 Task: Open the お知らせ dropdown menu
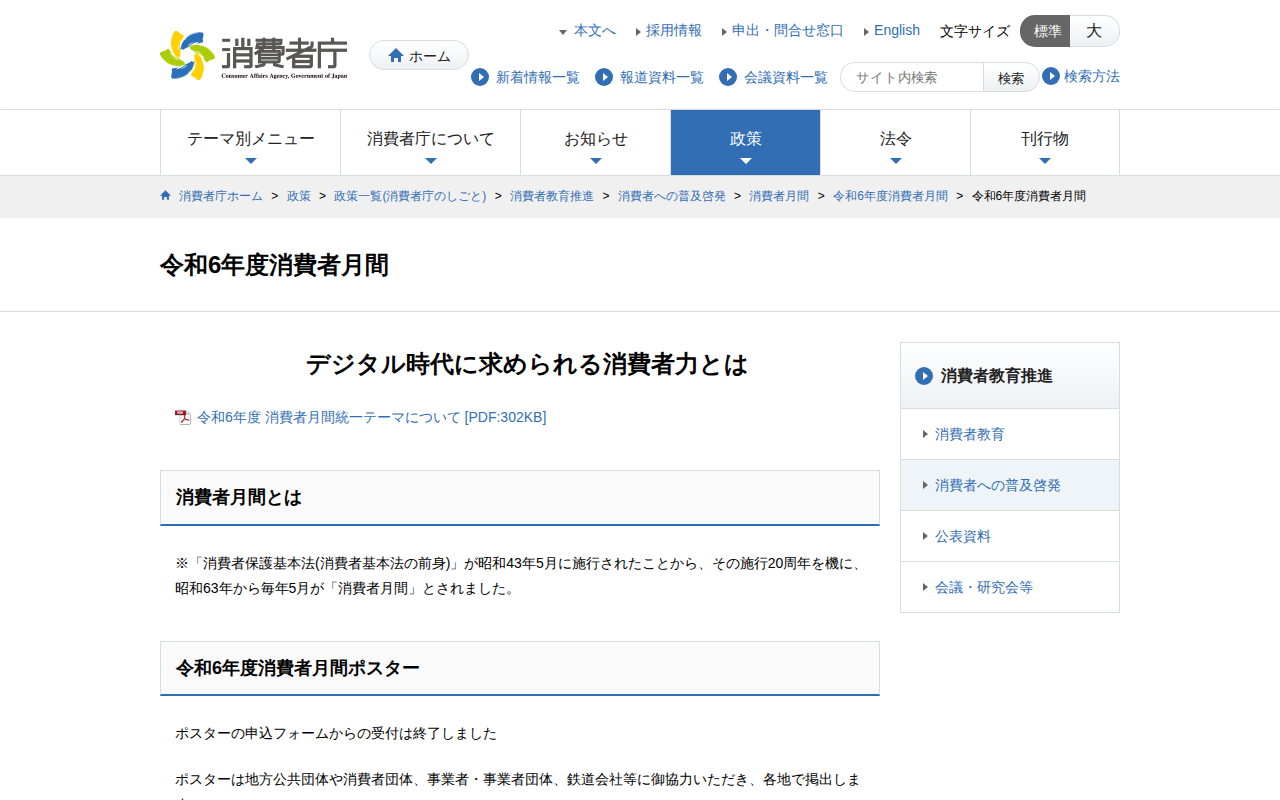click(x=595, y=143)
